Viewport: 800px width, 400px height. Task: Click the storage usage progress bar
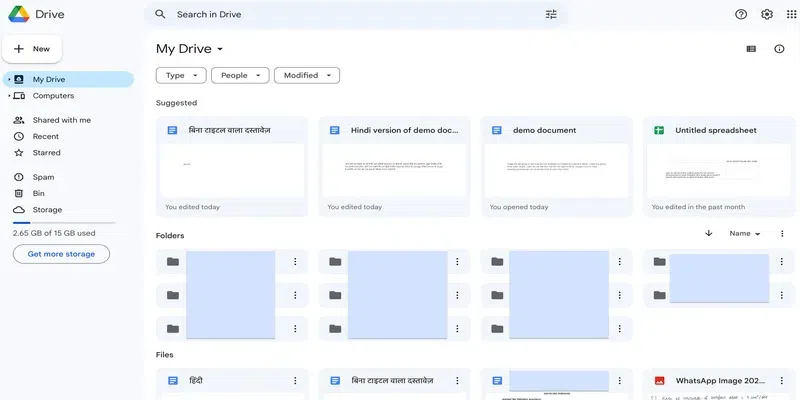(64, 223)
